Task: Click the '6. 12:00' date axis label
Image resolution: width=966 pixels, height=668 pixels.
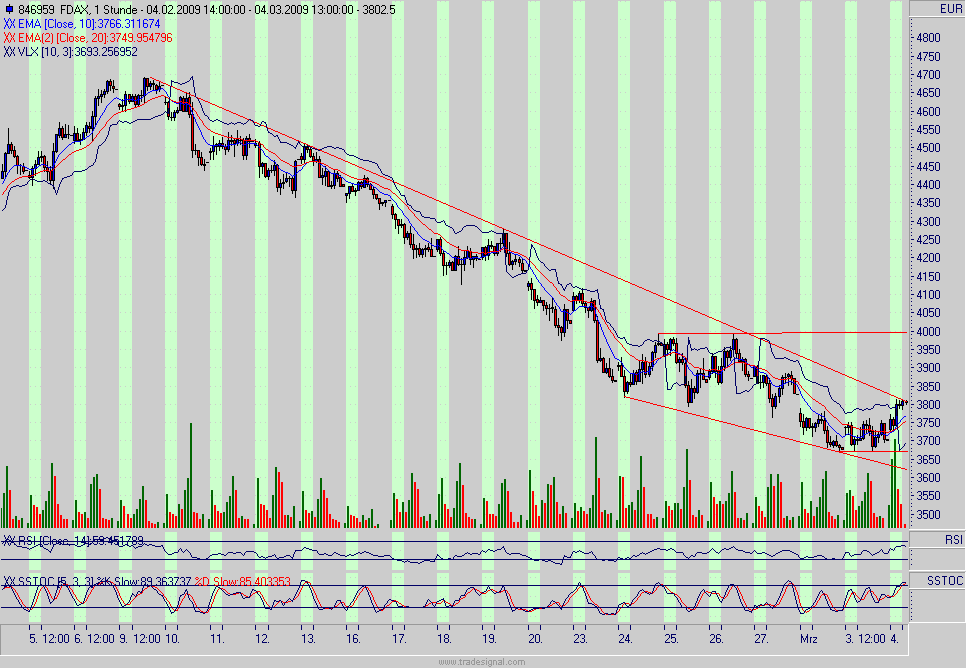Action: click(x=94, y=638)
